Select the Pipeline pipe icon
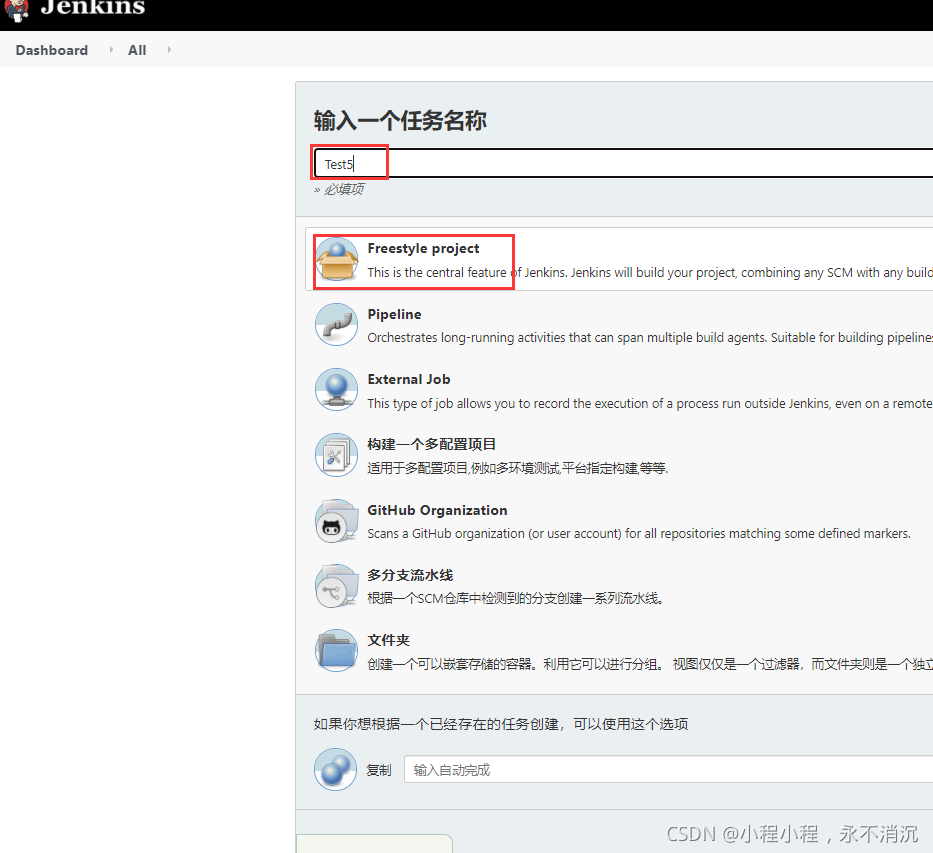 pos(336,325)
